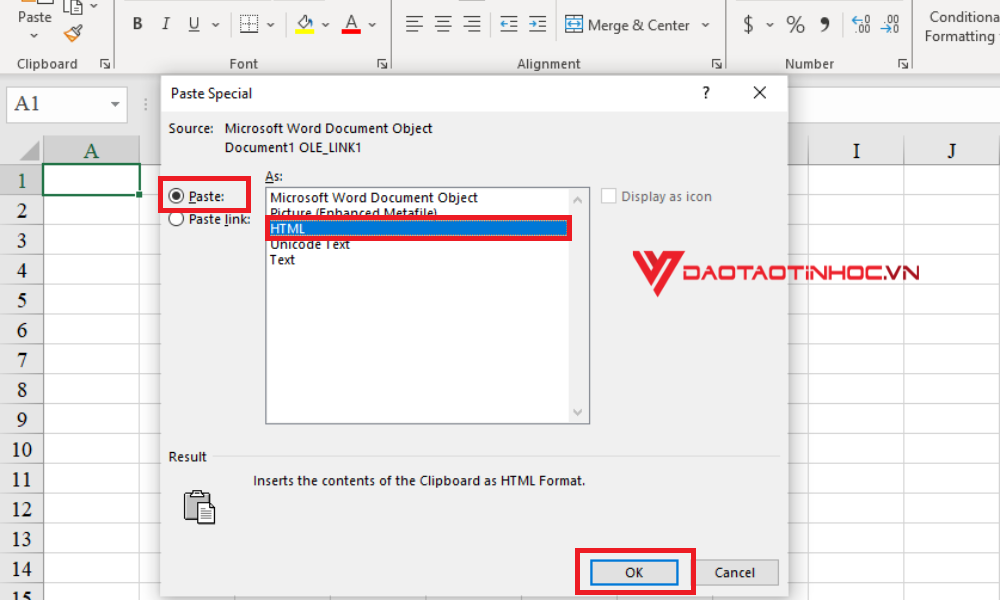
Task: Increase indent
Action: (538, 24)
